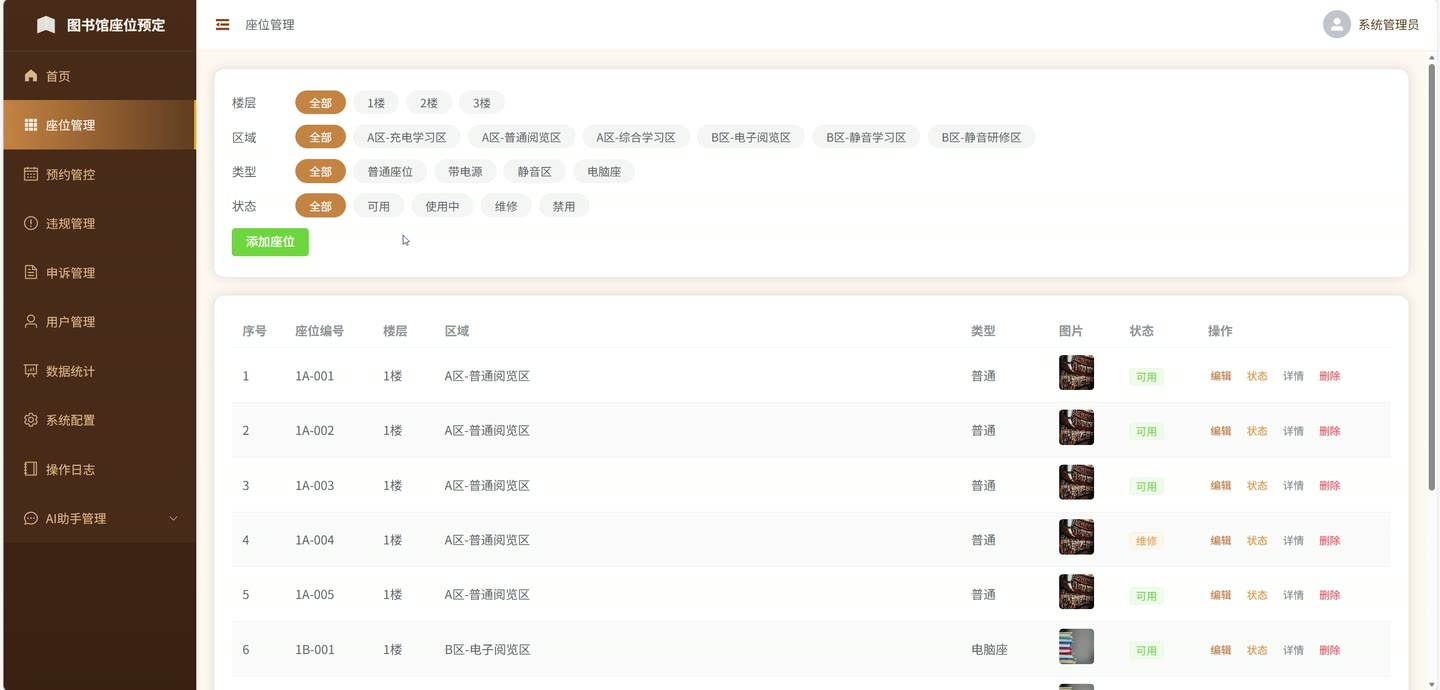Viewport: 1440px width, 690px height.
Task: View details of seat 1B-001
Action: 1293,650
